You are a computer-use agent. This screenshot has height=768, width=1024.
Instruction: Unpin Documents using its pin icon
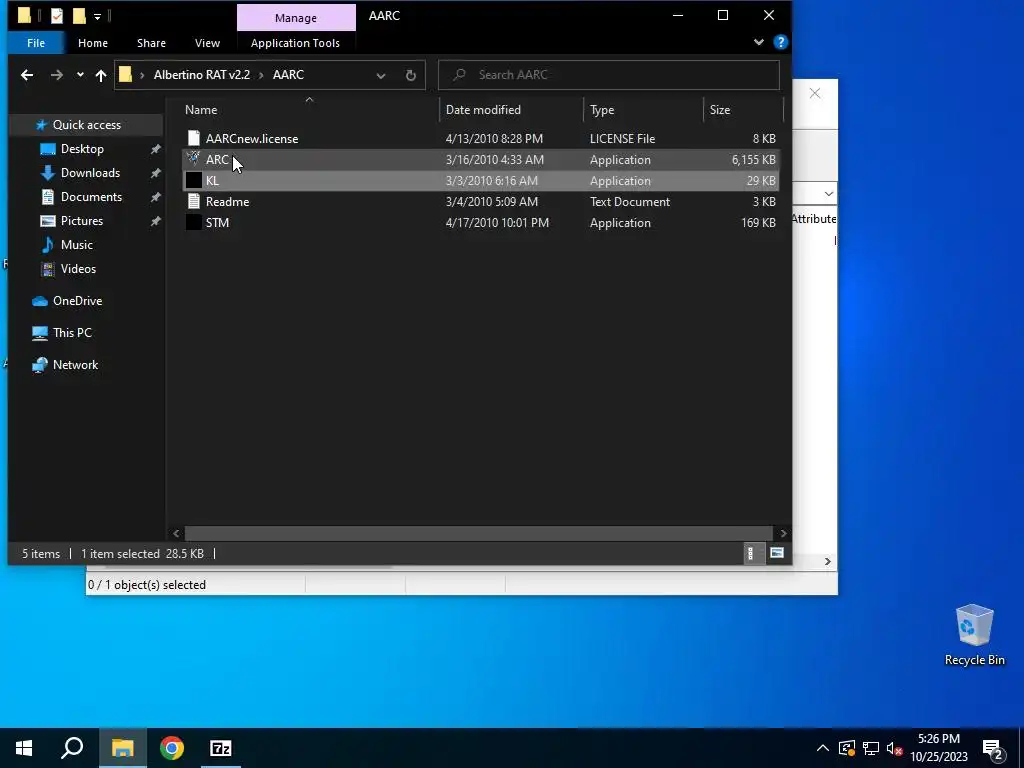coord(155,197)
